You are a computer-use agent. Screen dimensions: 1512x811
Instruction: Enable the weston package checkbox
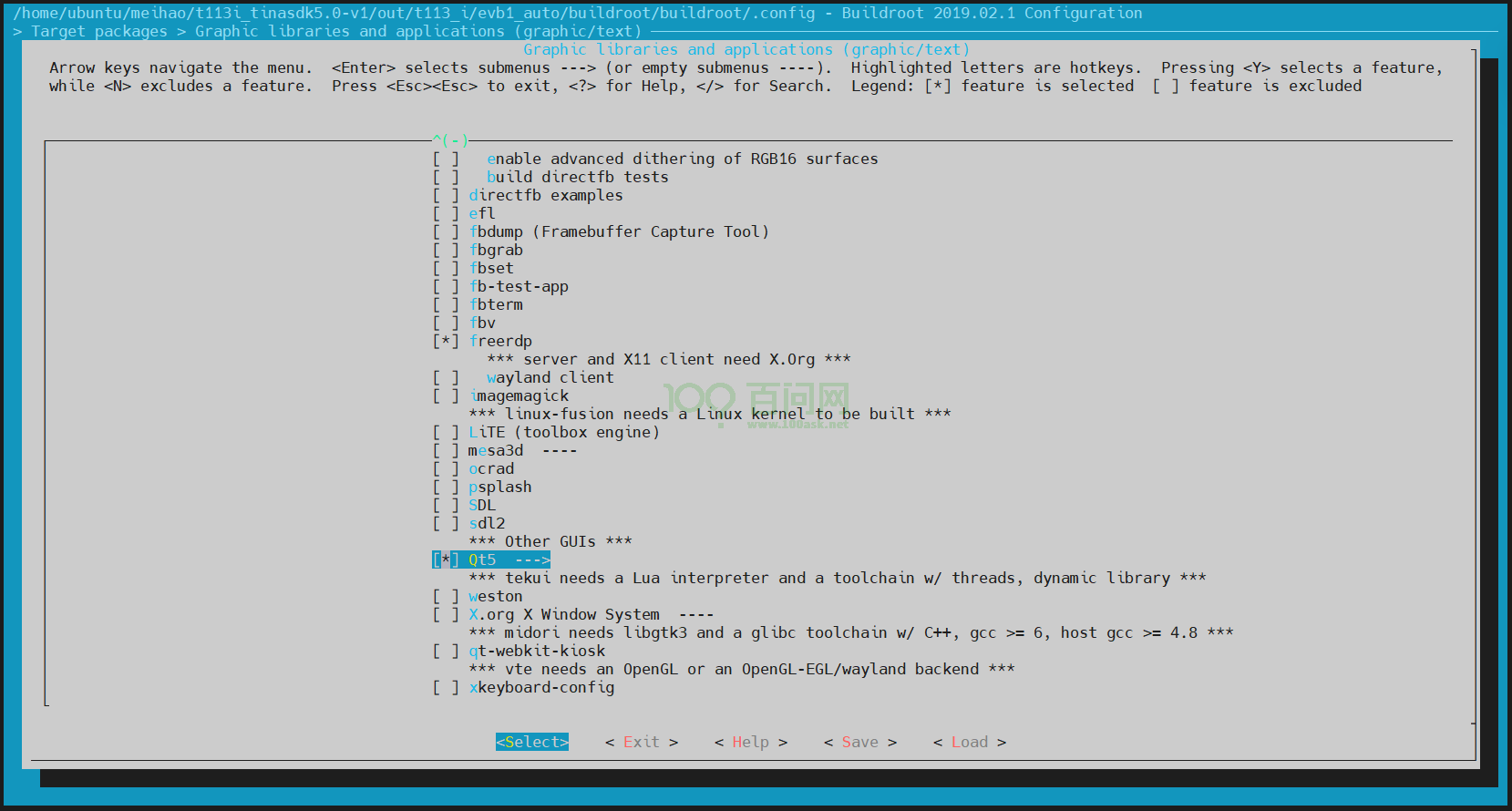point(446,596)
